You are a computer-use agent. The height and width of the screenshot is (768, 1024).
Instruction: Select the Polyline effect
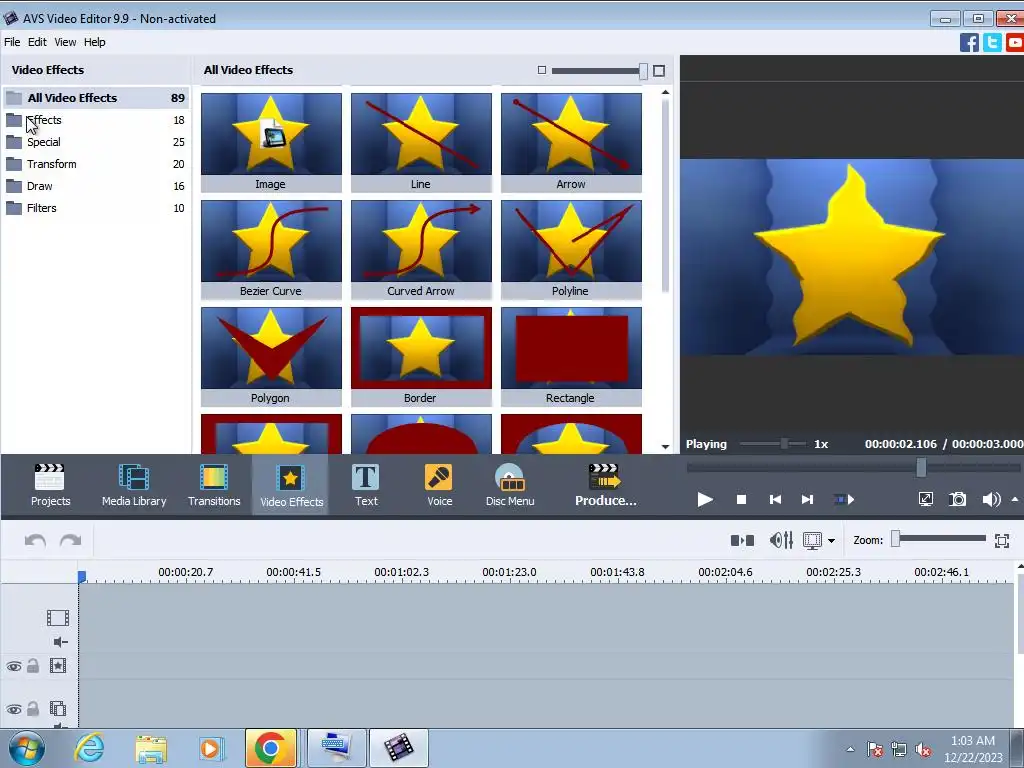tap(571, 249)
